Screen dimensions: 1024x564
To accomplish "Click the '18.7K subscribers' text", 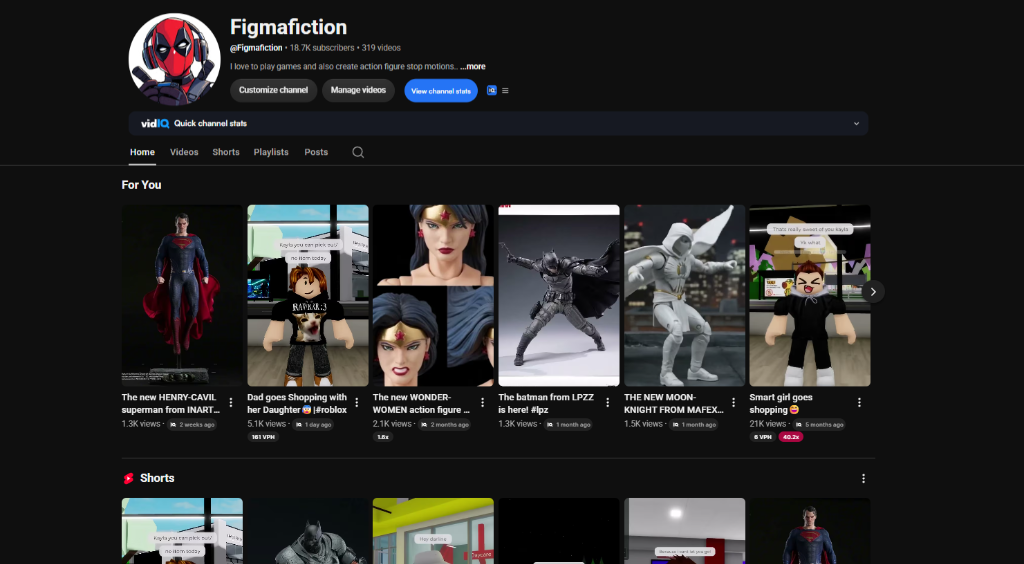I will click(322, 48).
